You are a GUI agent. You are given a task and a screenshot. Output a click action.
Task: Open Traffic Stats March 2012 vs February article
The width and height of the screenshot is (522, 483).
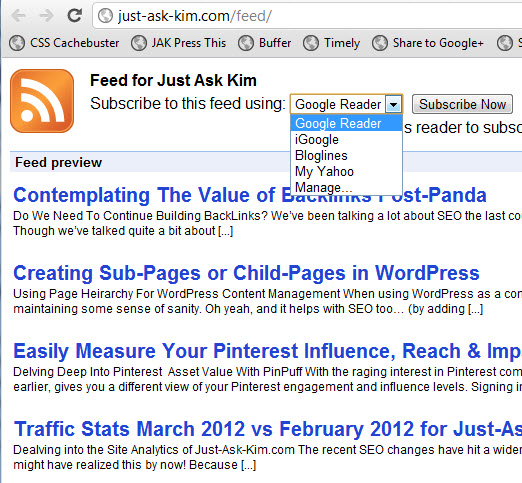pos(268,429)
